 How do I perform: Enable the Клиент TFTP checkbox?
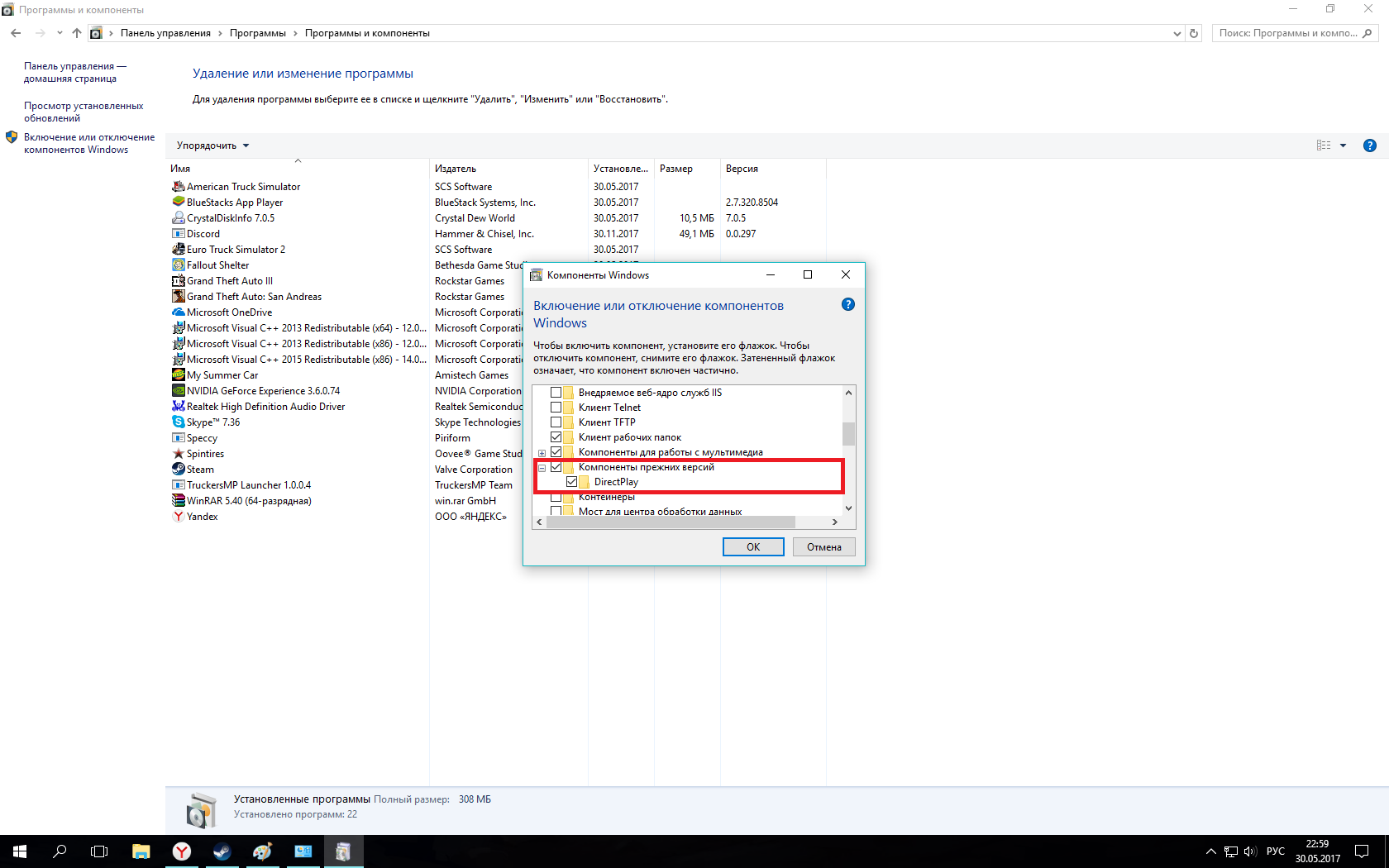(556, 422)
